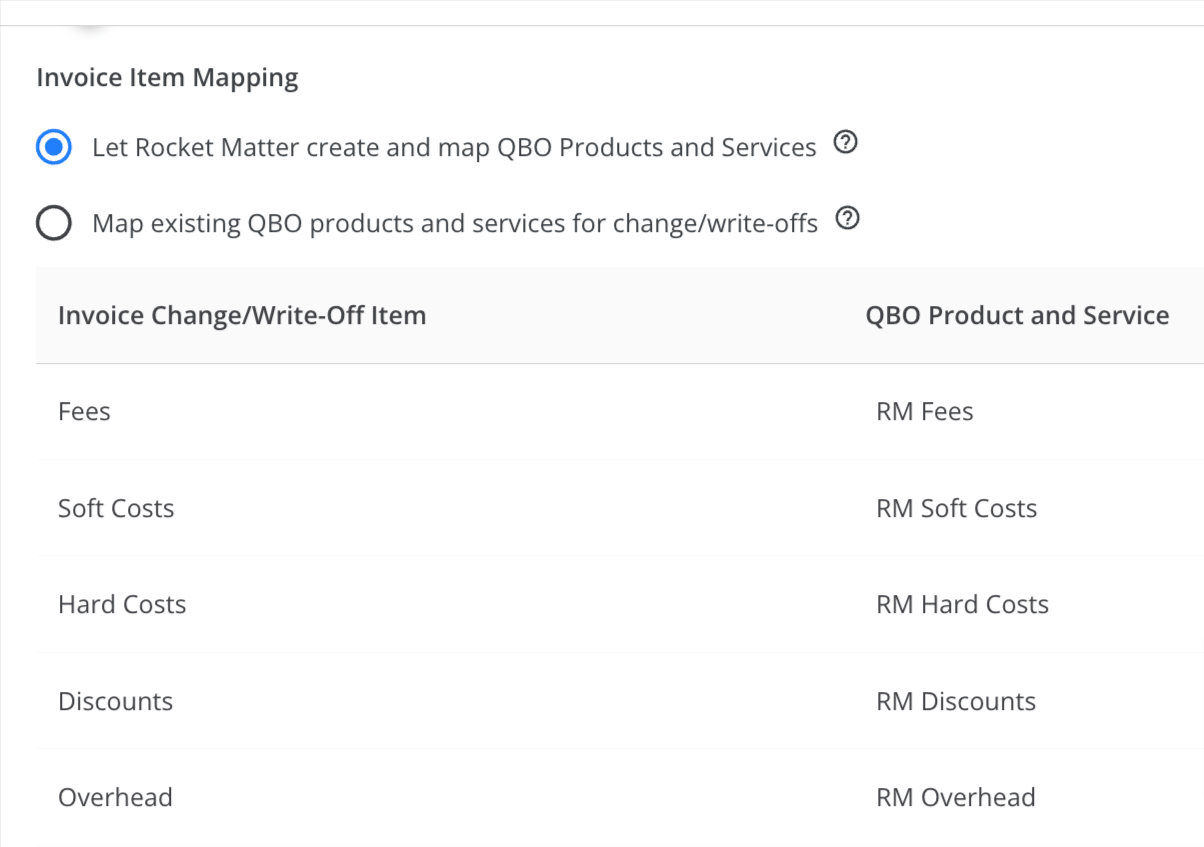Open help icon beside Map existing QBO option
The image size is (1204, 847).
847,219
